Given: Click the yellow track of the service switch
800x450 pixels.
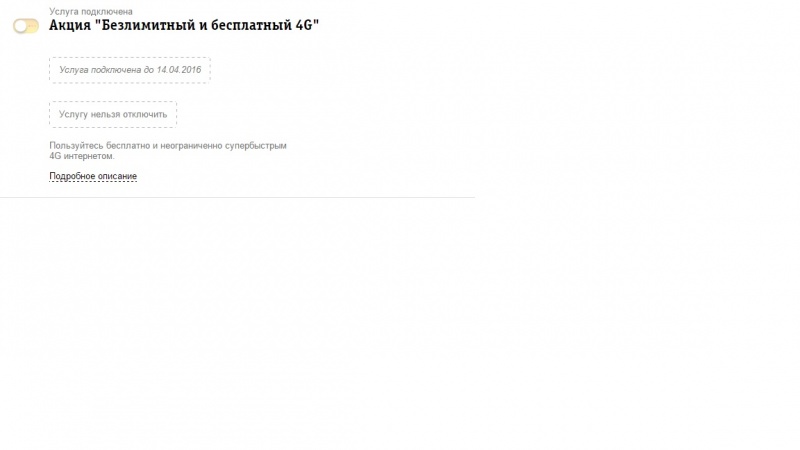Looking at the screenshot, I should click(x=33, y=26).
